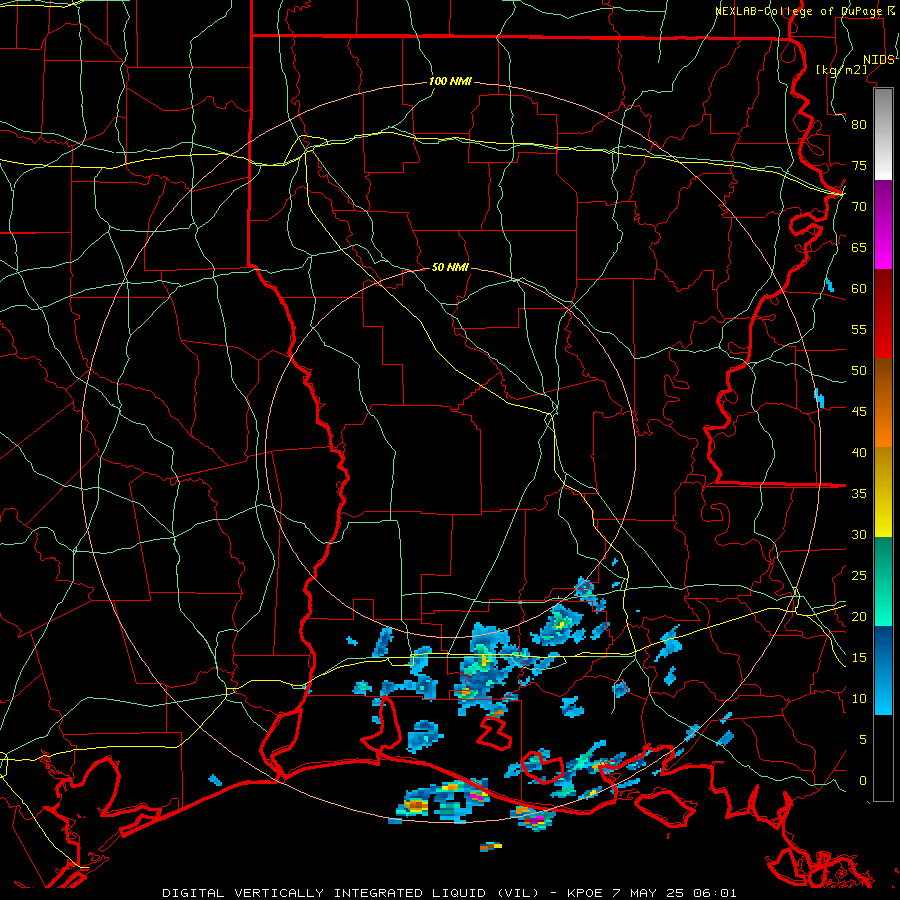Click the legend value 20

point(859,616)
